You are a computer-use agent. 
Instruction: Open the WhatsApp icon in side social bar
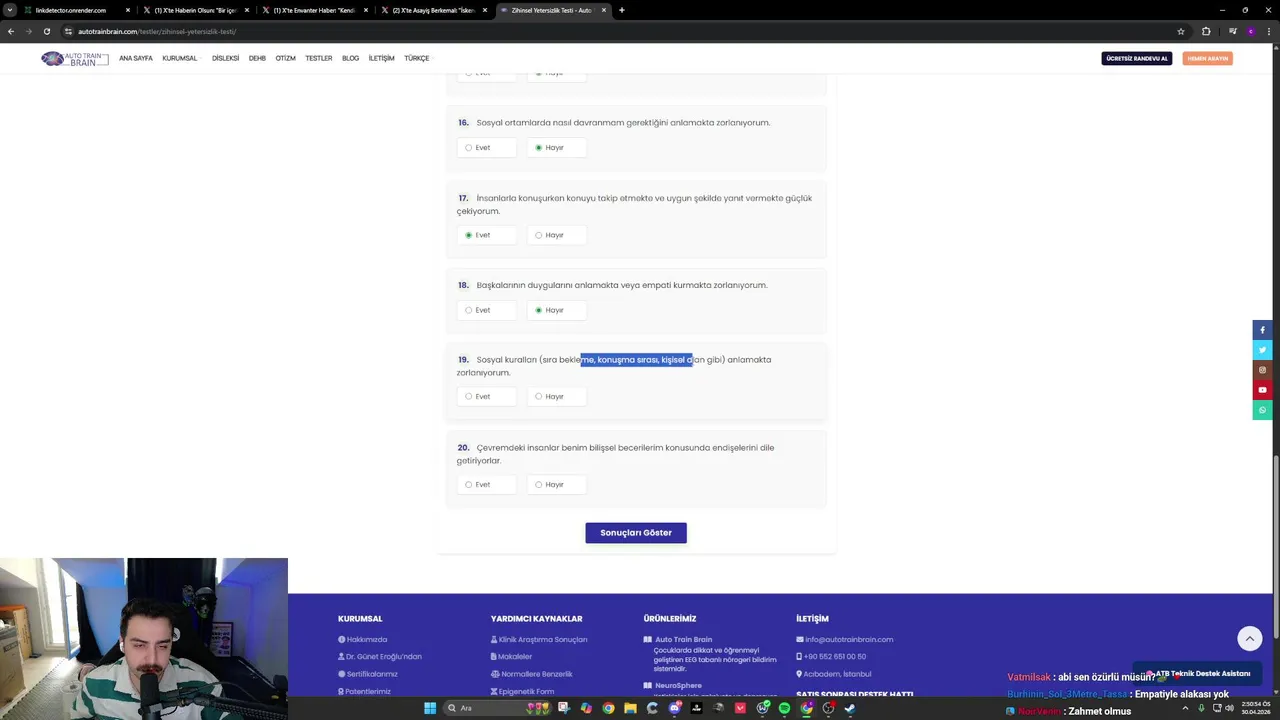click(x=1262, y=410)
